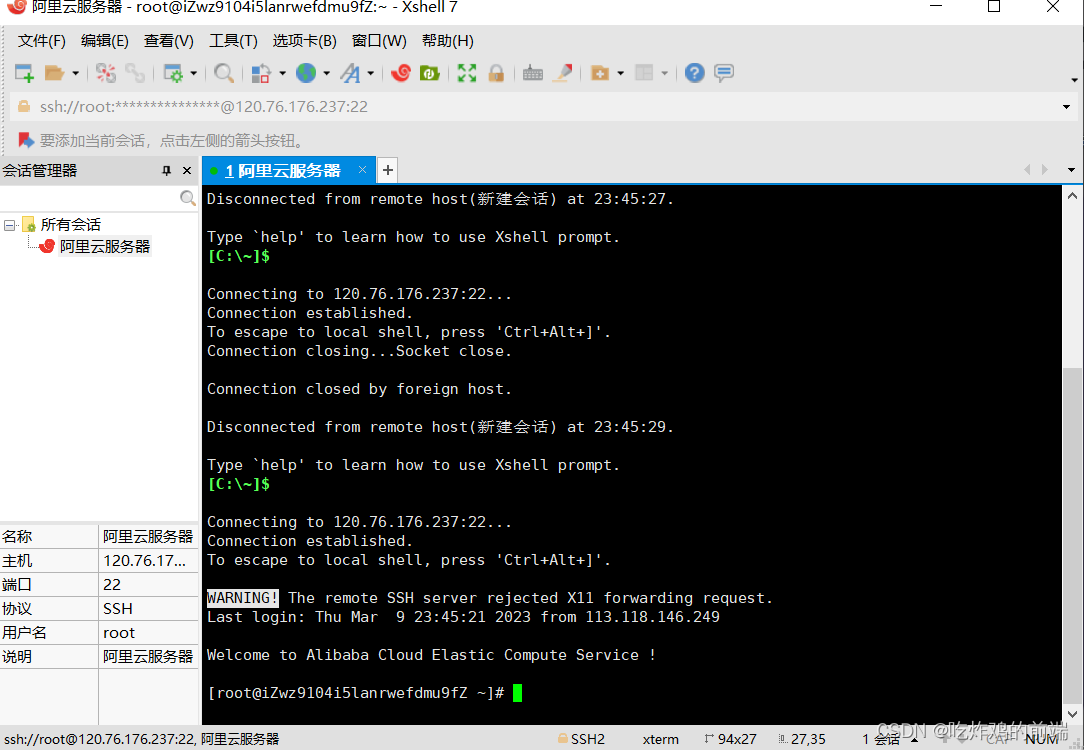Select 阿里云服务器 session in tree
The image size is (1084, 750).
coord(104,246)
